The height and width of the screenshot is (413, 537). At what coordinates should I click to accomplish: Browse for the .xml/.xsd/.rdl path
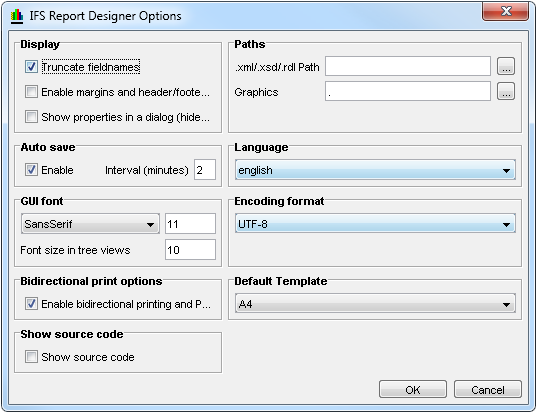pos(506,66)
